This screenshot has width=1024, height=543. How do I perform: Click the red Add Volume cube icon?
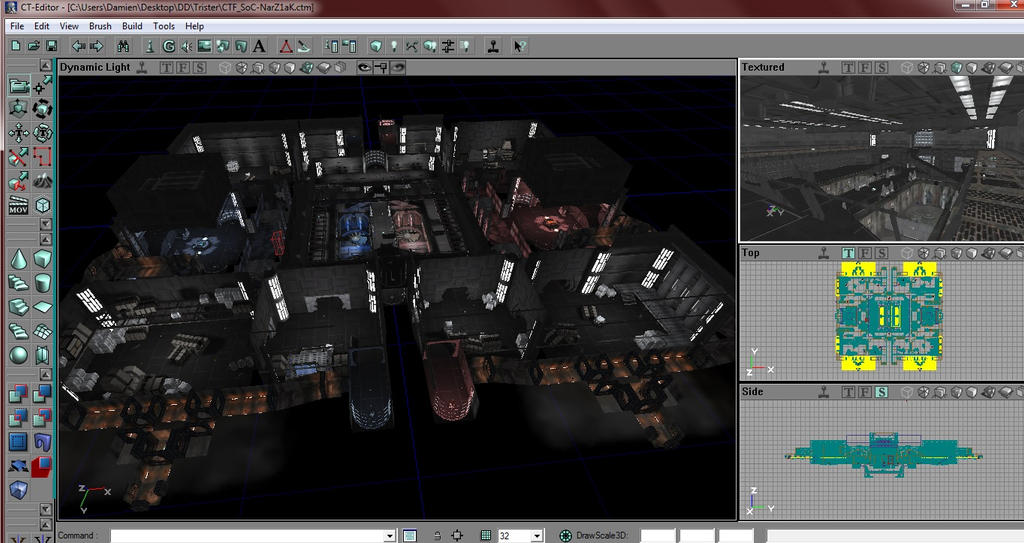point(42,466)
